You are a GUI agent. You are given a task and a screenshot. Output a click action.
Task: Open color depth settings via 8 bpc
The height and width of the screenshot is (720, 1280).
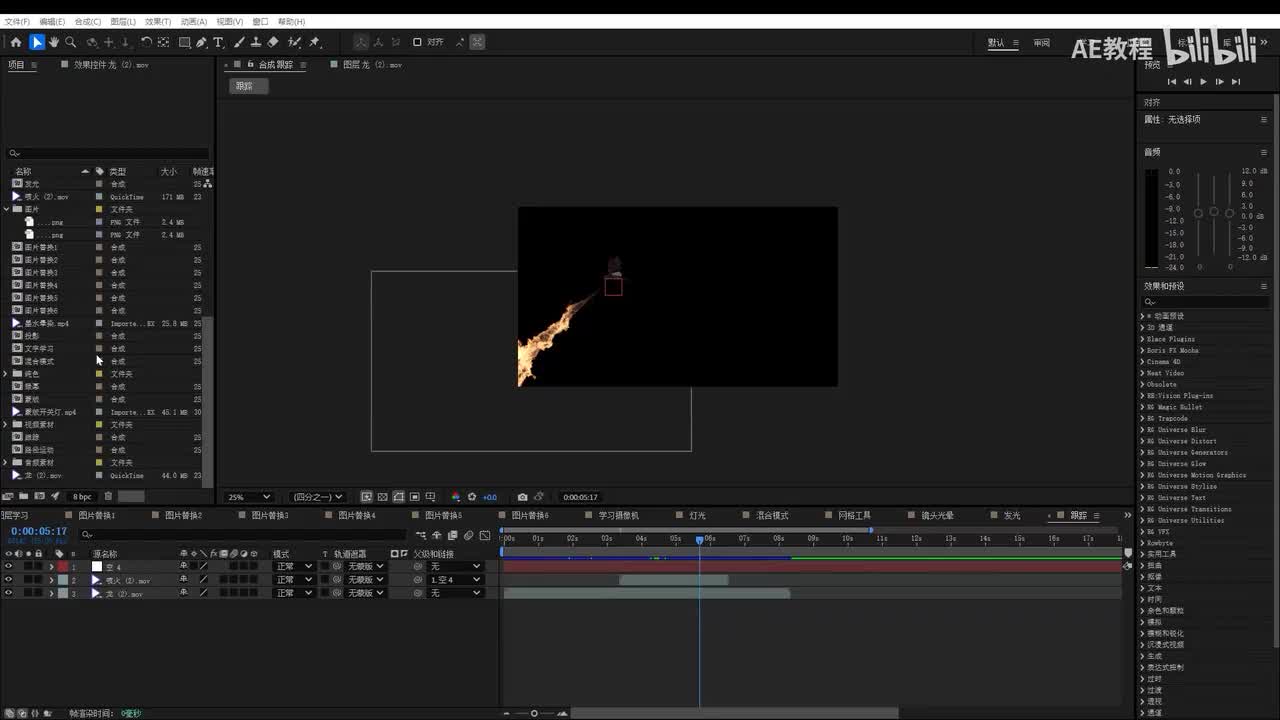(x=82, y=496)
